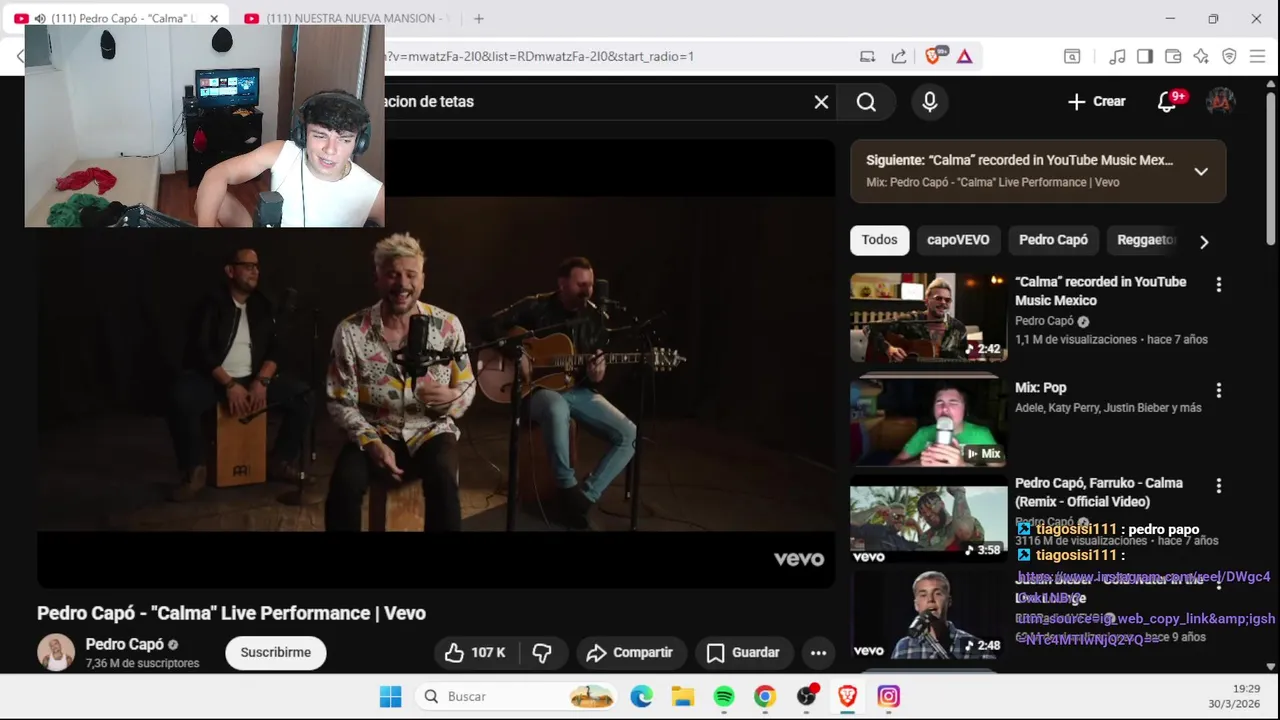Open more options for Calma Remix video
The width and height of the screenshot is (1280, 720).
1218,486
